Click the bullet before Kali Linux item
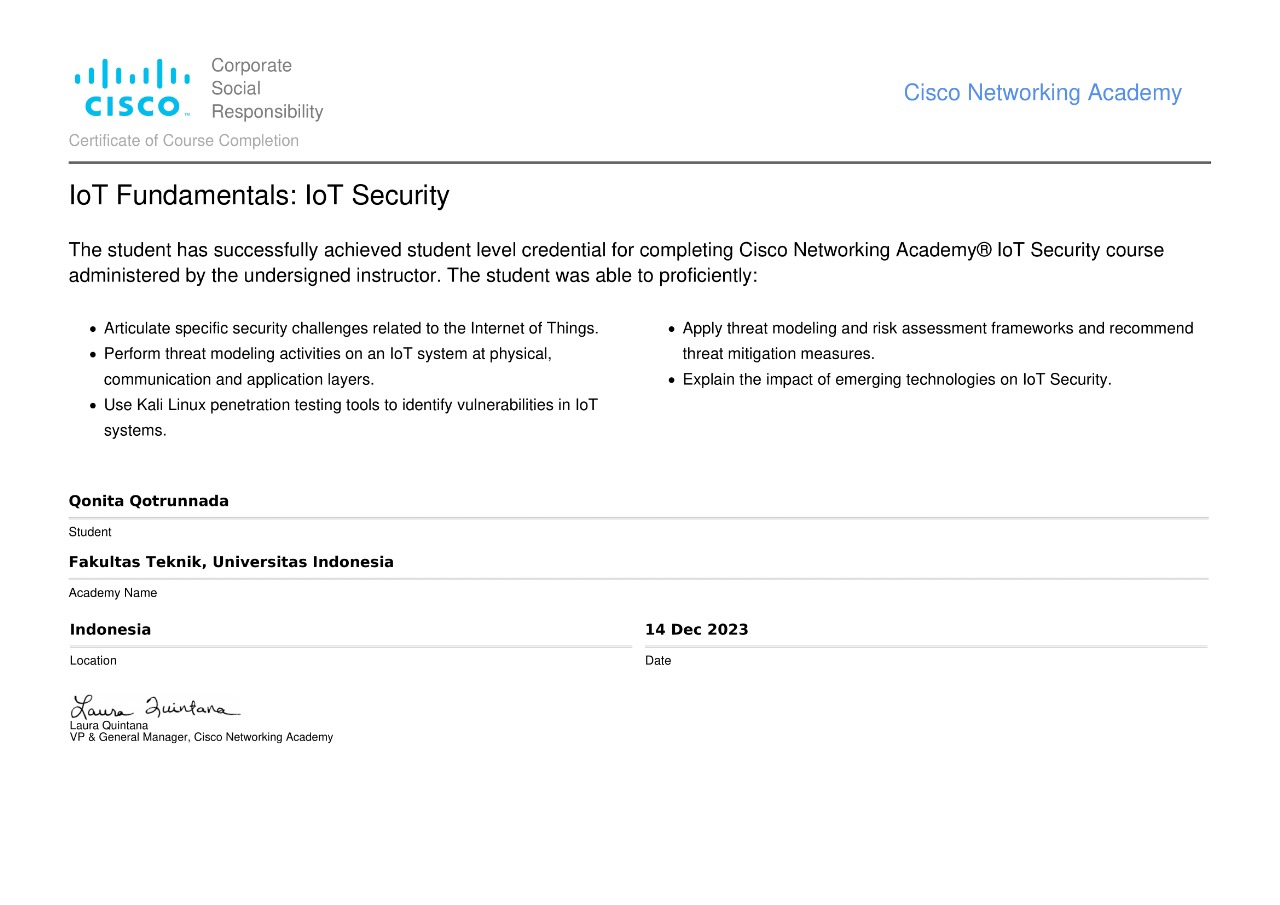Viewport: 1280px width, 905px height. [x=91, y=406]
